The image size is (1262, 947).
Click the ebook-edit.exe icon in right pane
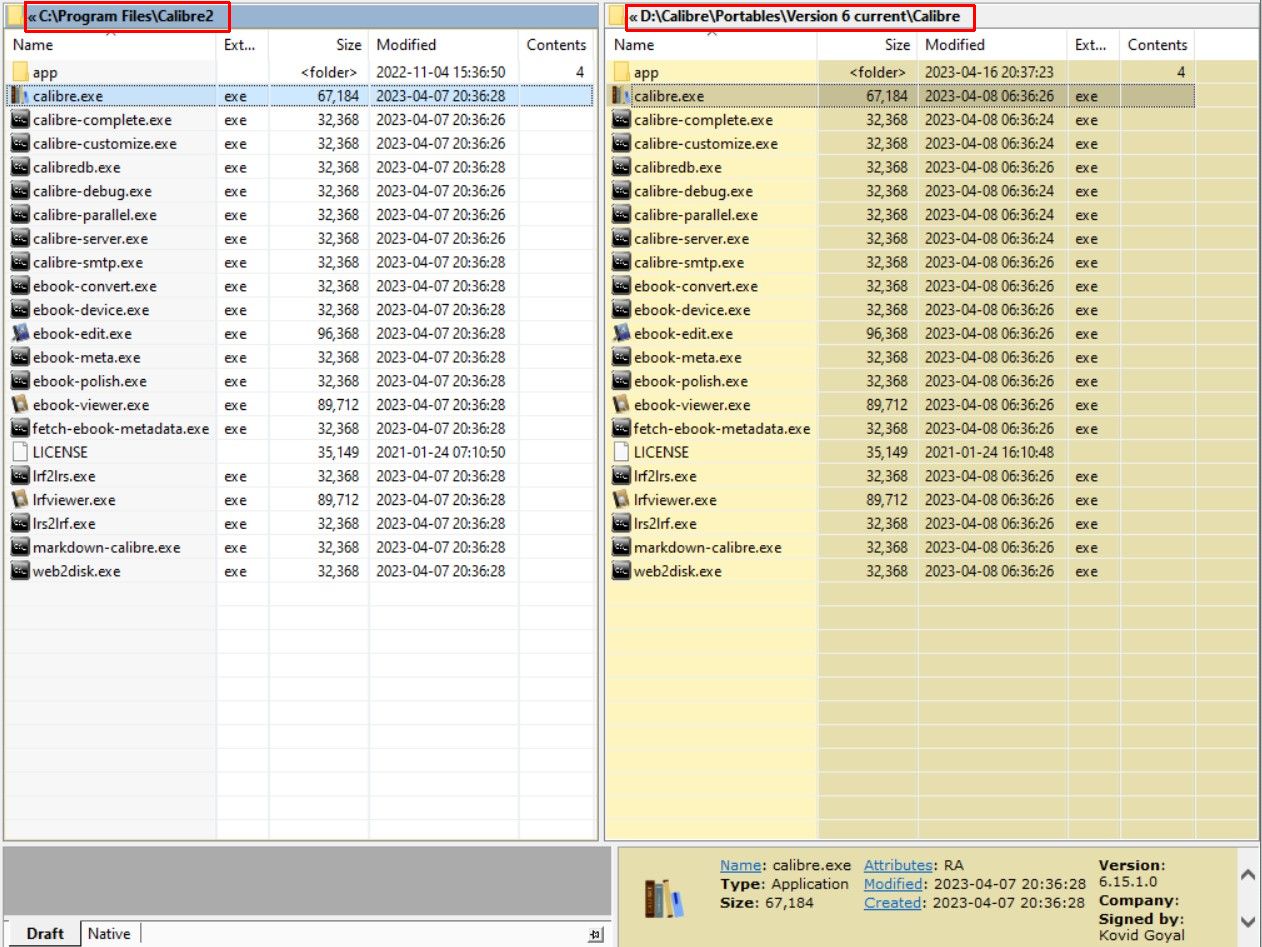(x=621, y=334)
